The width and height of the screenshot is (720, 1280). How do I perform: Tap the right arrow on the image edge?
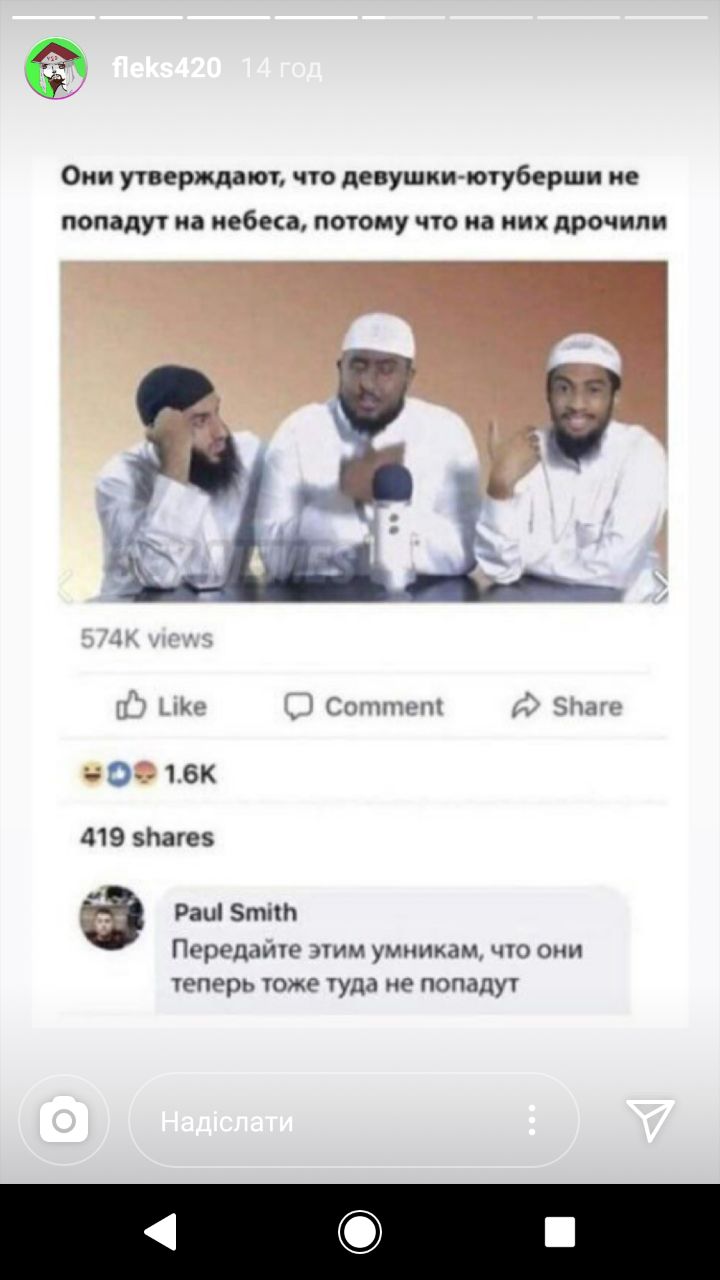659,586
